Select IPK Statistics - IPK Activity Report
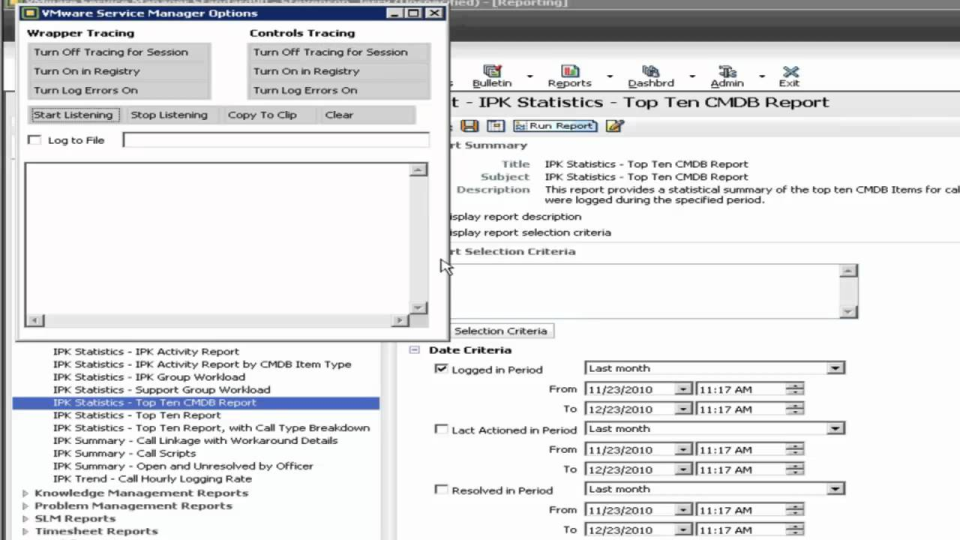 pos(146,351)
